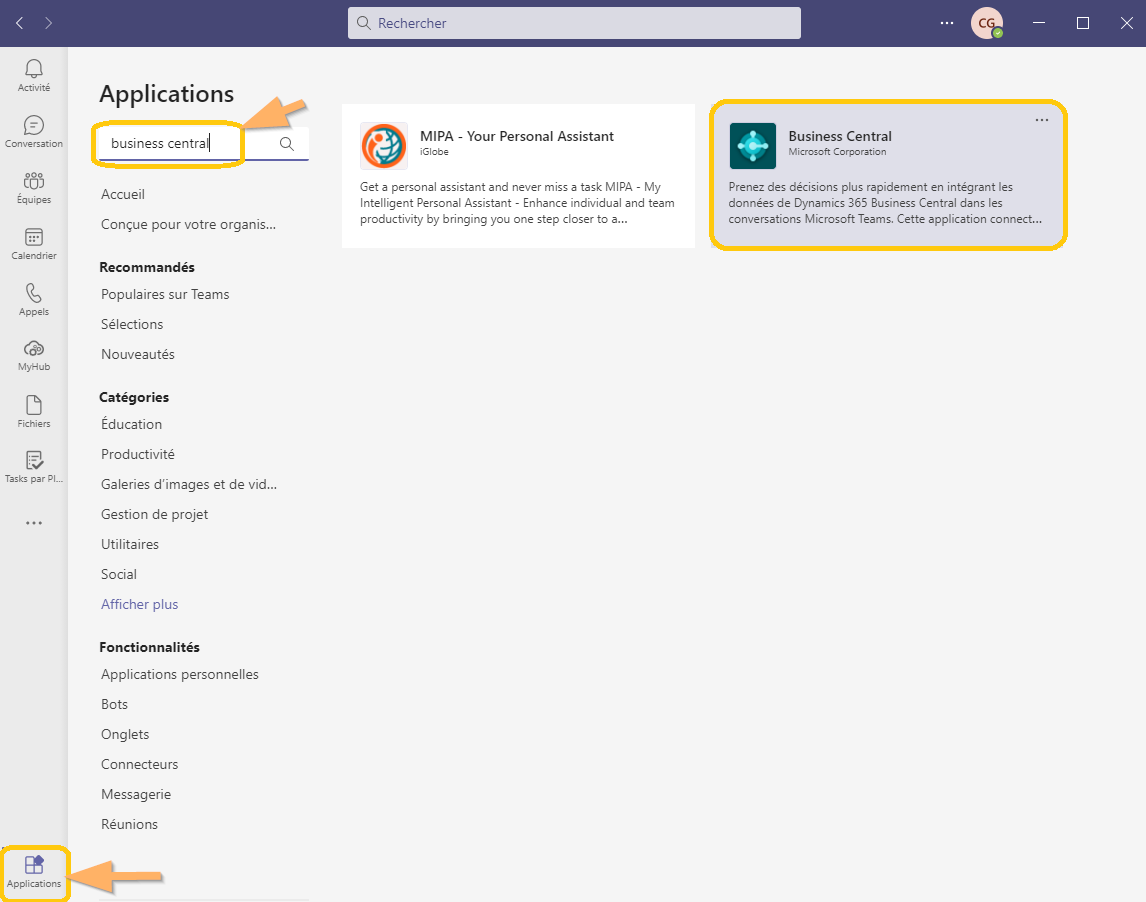Image resolution: width=1146 pixels, height=902 pixels.
Task: Click Microsoft Corporation publisher text
Action: [x=837, y=152]
